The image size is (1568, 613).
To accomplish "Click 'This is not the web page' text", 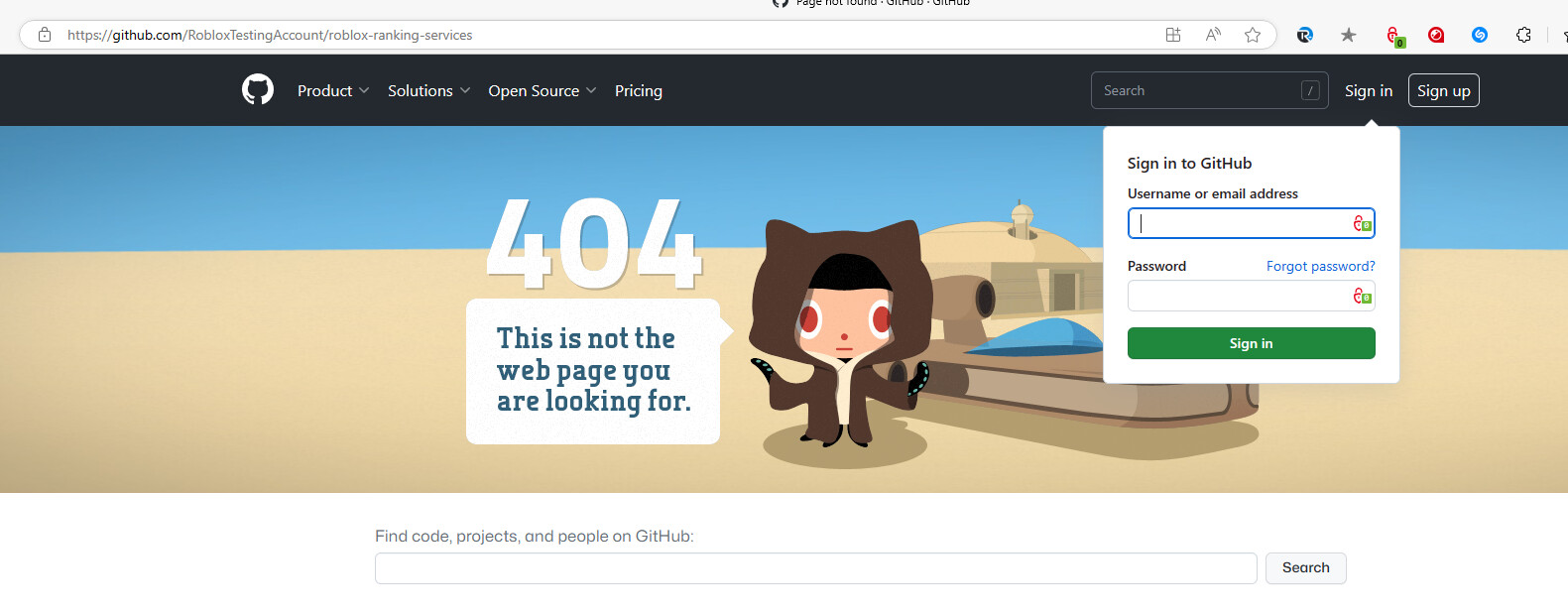I will pos(594,370).
